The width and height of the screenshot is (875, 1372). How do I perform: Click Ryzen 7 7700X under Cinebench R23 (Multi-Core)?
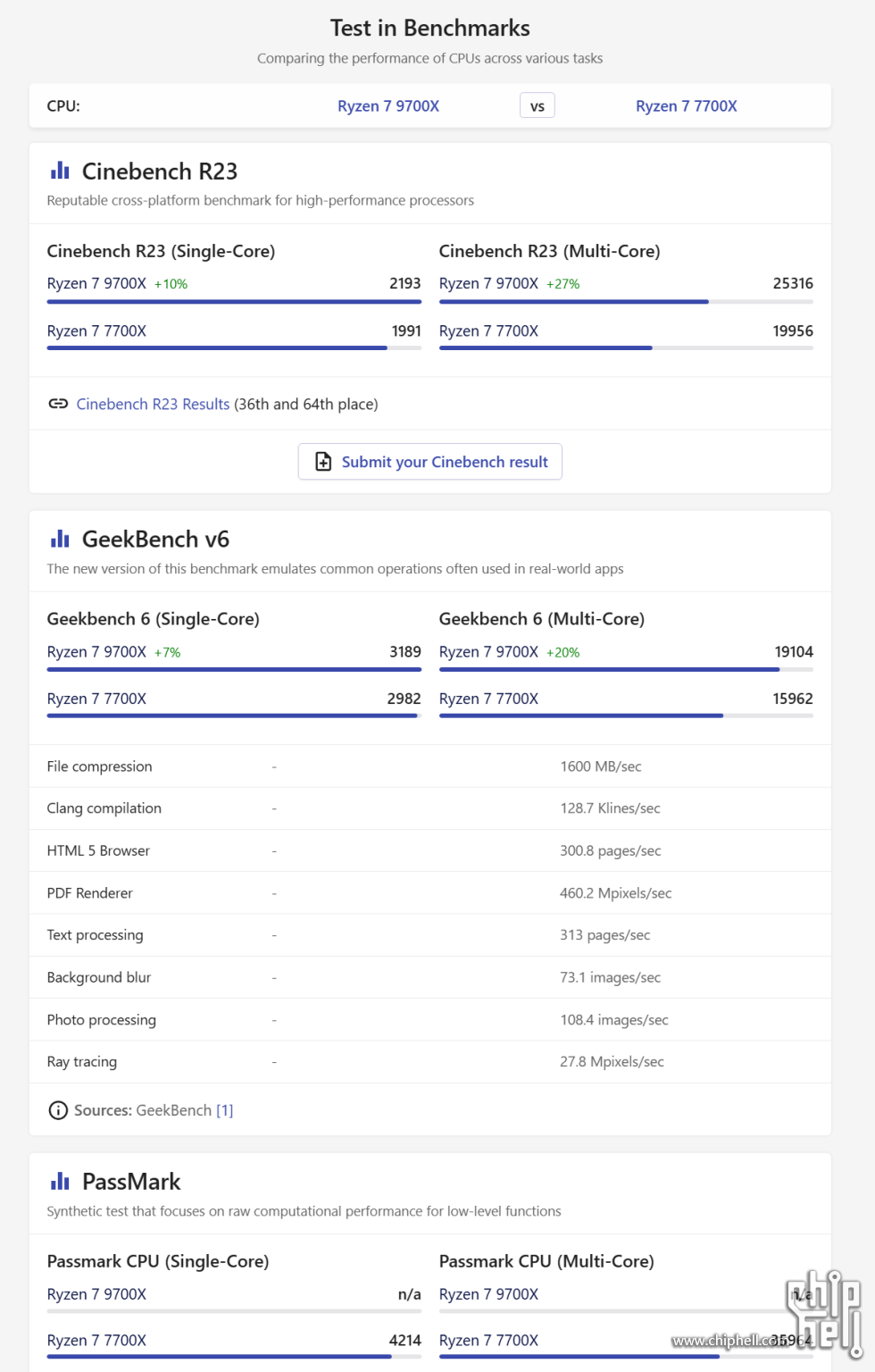488,330
